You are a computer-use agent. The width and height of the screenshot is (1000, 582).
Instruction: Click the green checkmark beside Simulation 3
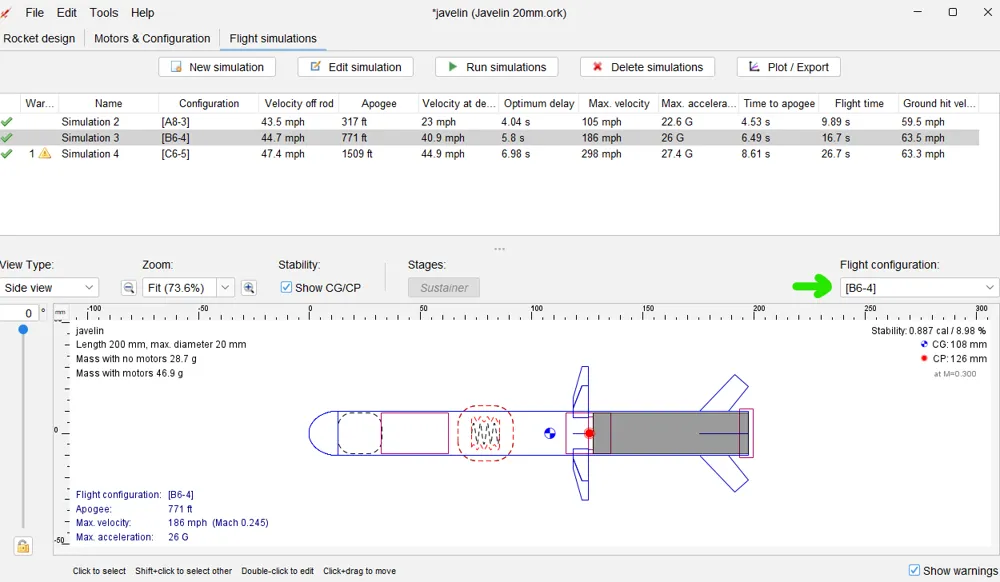click(7, 138)
